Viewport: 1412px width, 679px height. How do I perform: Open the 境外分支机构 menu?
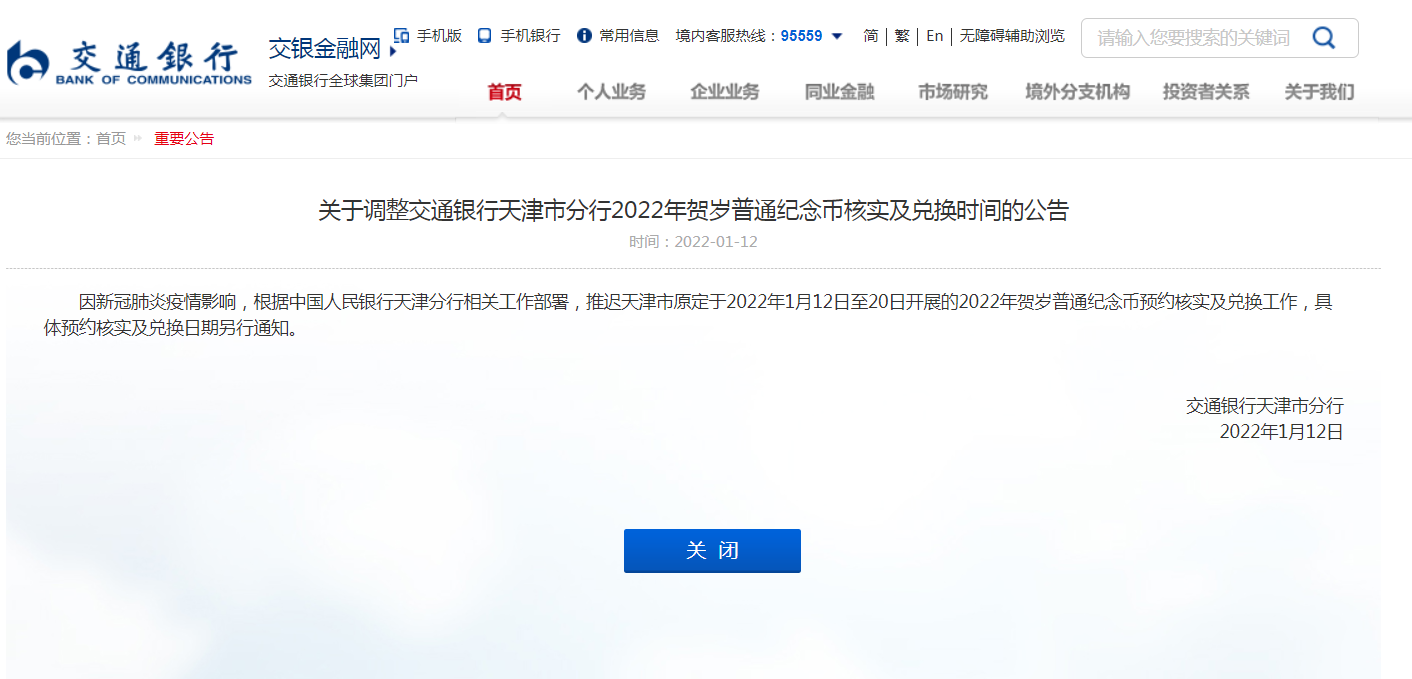click(1078, 92)
